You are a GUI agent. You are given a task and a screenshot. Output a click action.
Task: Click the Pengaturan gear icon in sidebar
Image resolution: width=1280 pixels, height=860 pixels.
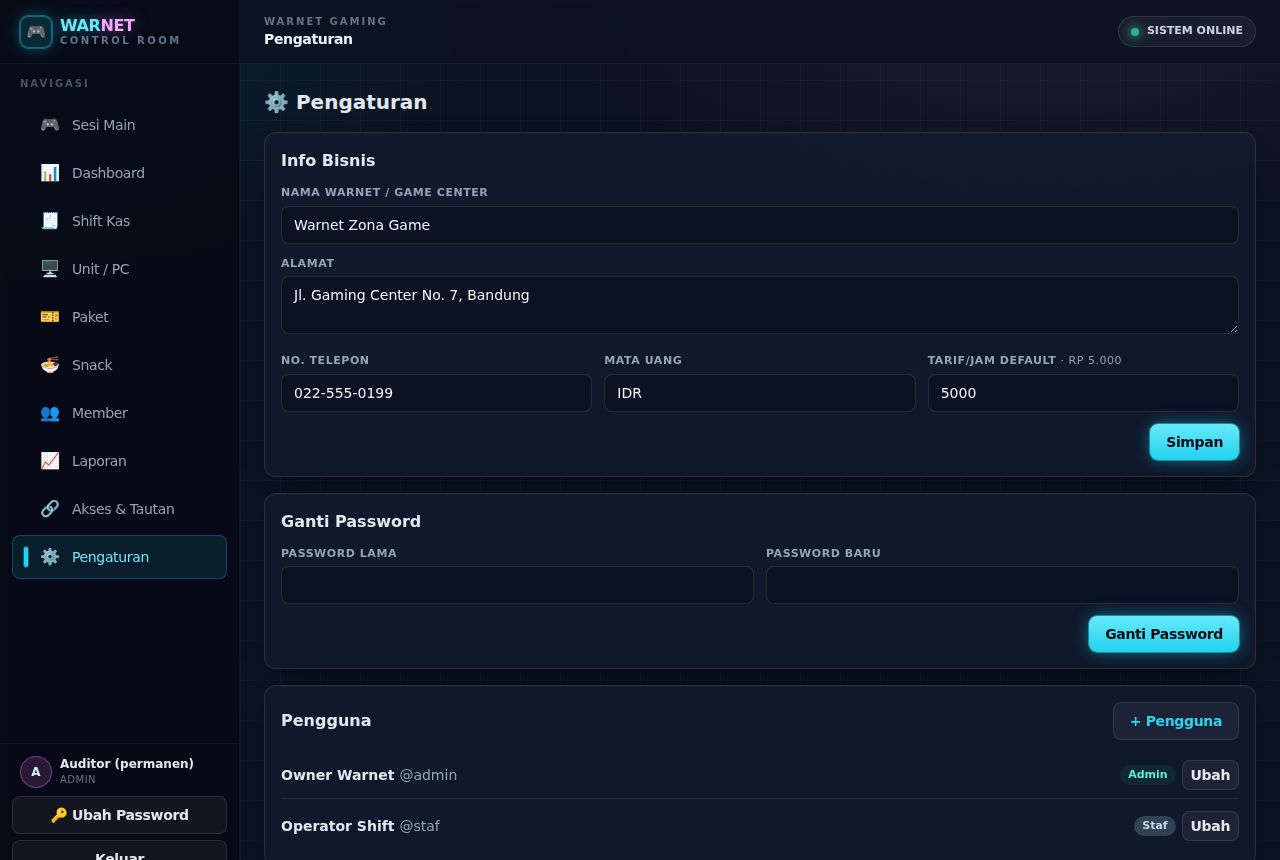point(50,557)
